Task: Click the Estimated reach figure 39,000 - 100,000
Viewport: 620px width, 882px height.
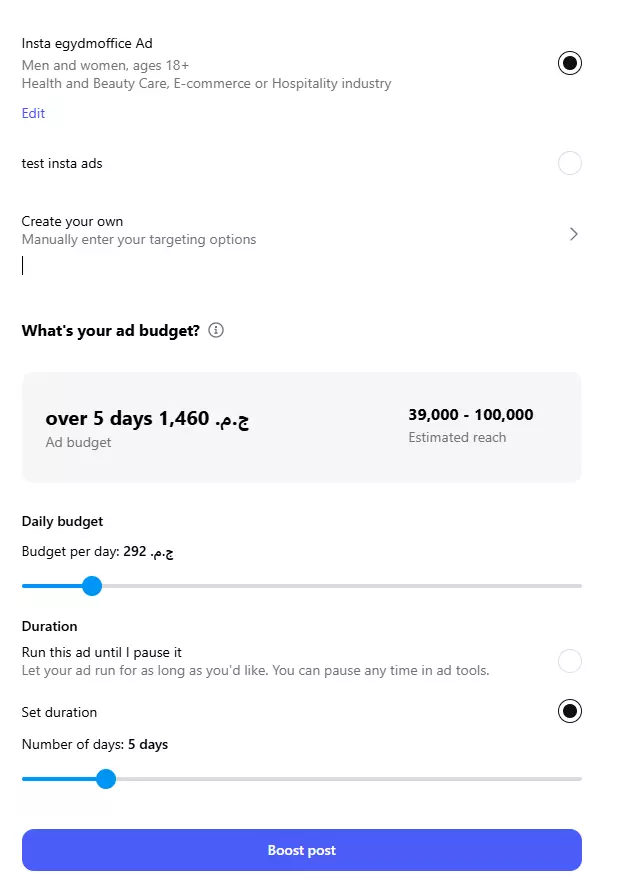Action: point(470,415)
